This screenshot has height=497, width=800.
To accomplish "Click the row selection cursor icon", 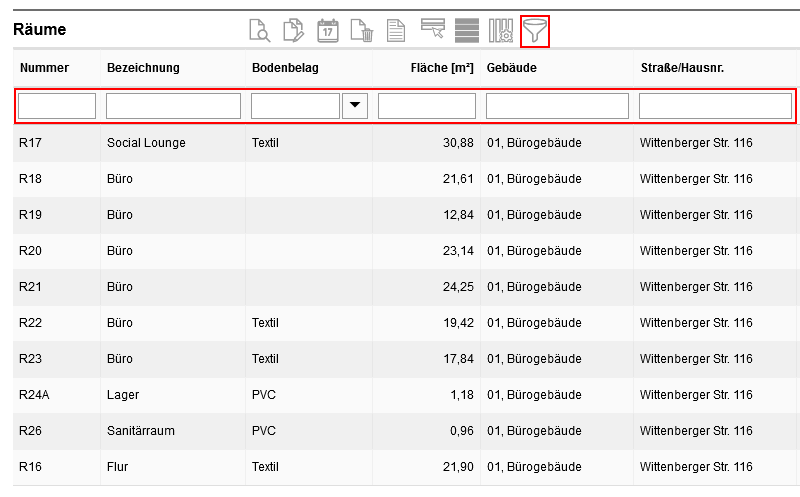I will pyautogui.click(x=432, y=32).
